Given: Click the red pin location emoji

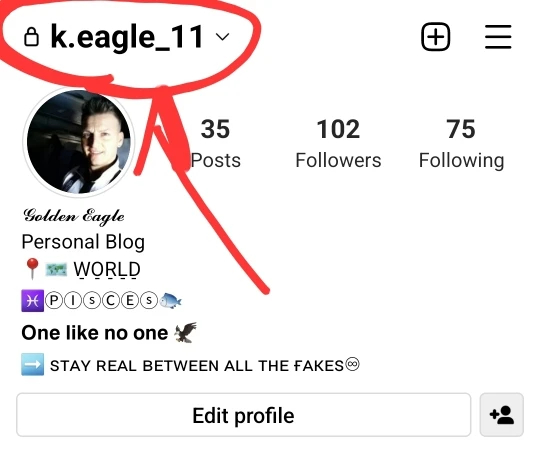Looking at the screenshot, I should pyautogui.click(x=32, y=269).
